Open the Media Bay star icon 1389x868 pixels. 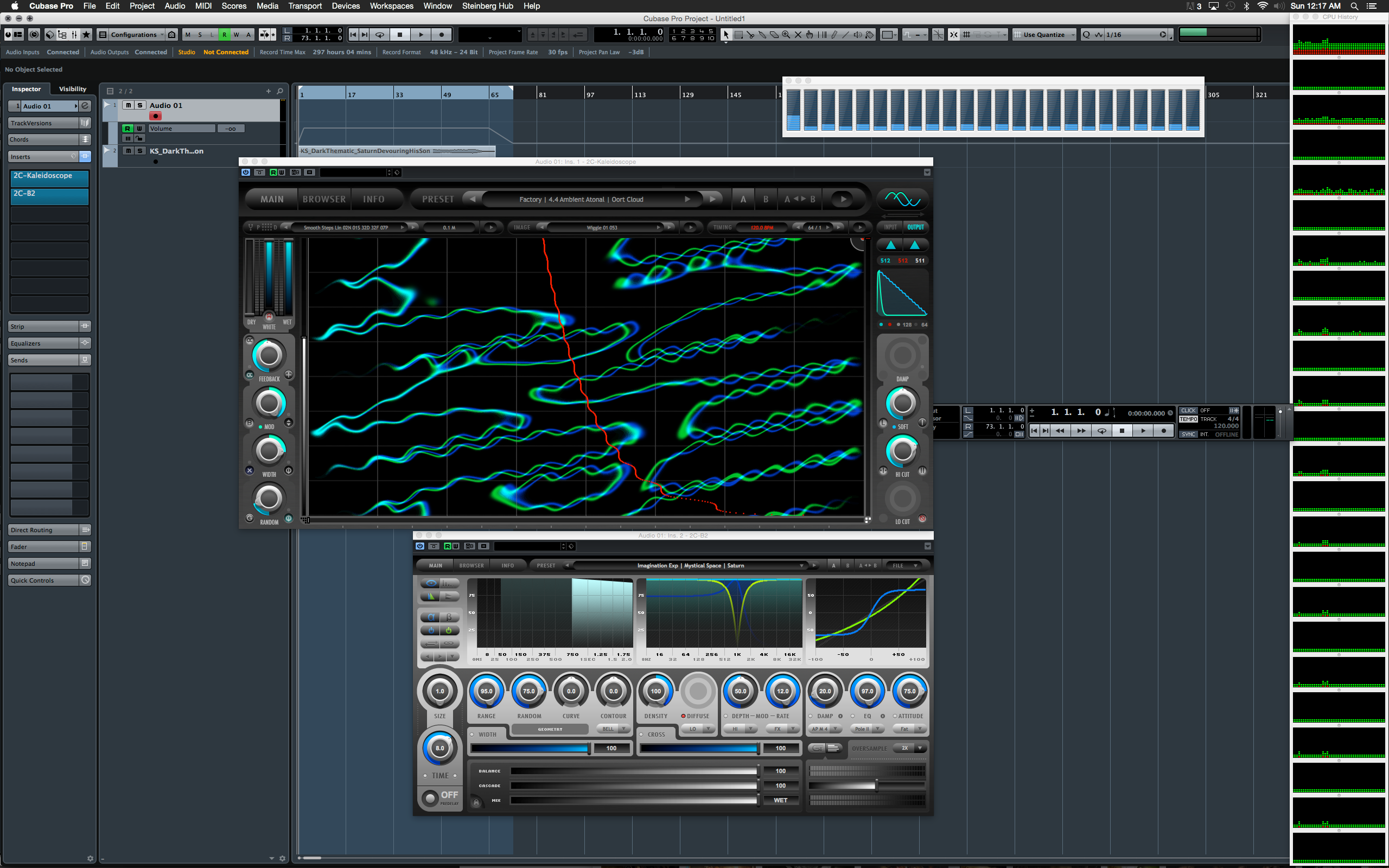(87, 35)
